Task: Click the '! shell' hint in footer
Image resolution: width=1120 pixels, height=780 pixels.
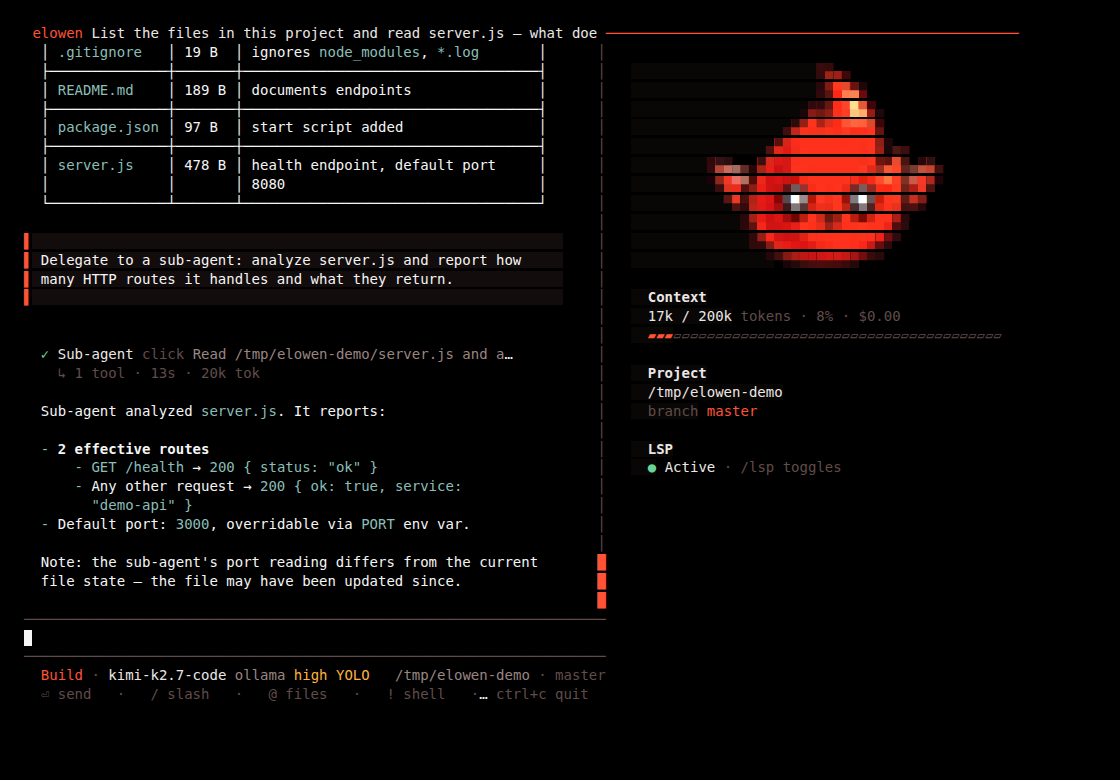Action: pyautogui.click(x=416, y=694)
